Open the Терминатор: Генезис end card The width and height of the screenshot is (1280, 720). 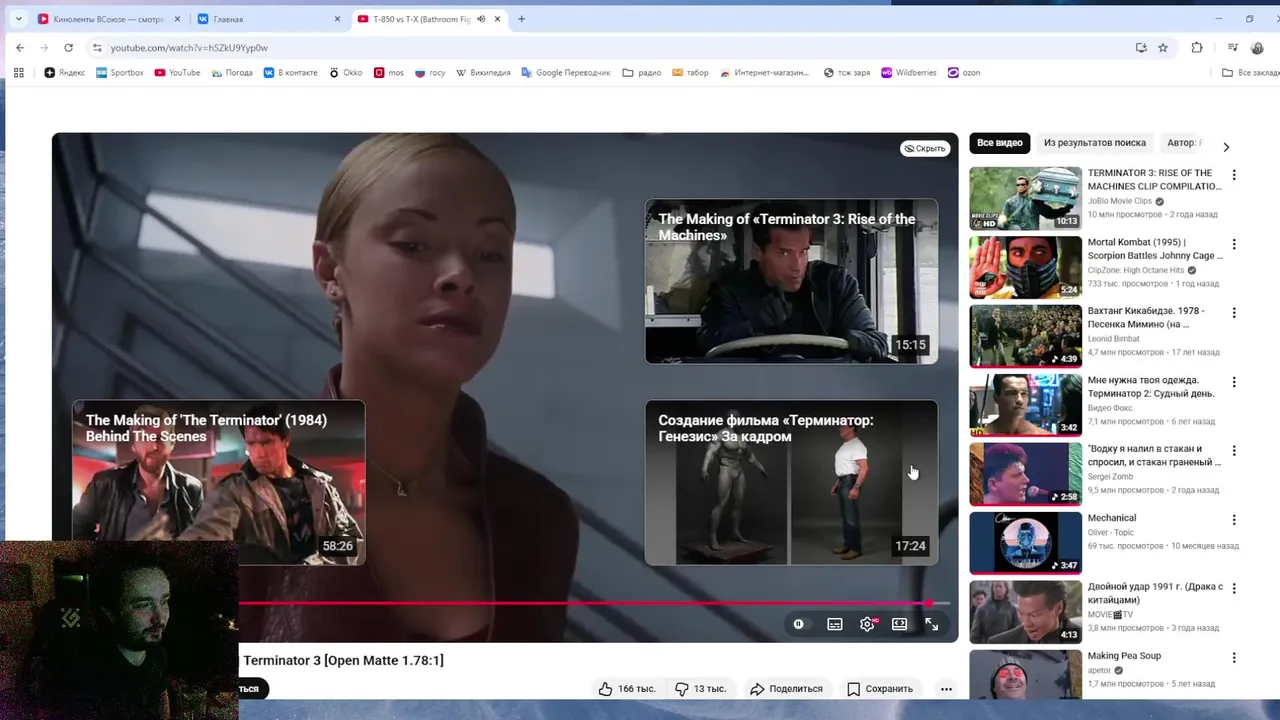(791, 482)
